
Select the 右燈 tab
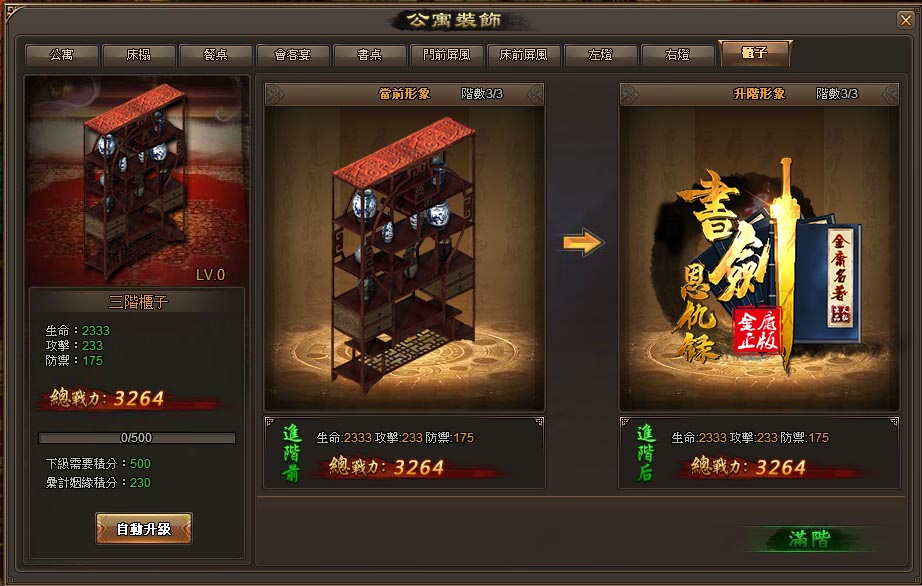(x=677, y=55)
